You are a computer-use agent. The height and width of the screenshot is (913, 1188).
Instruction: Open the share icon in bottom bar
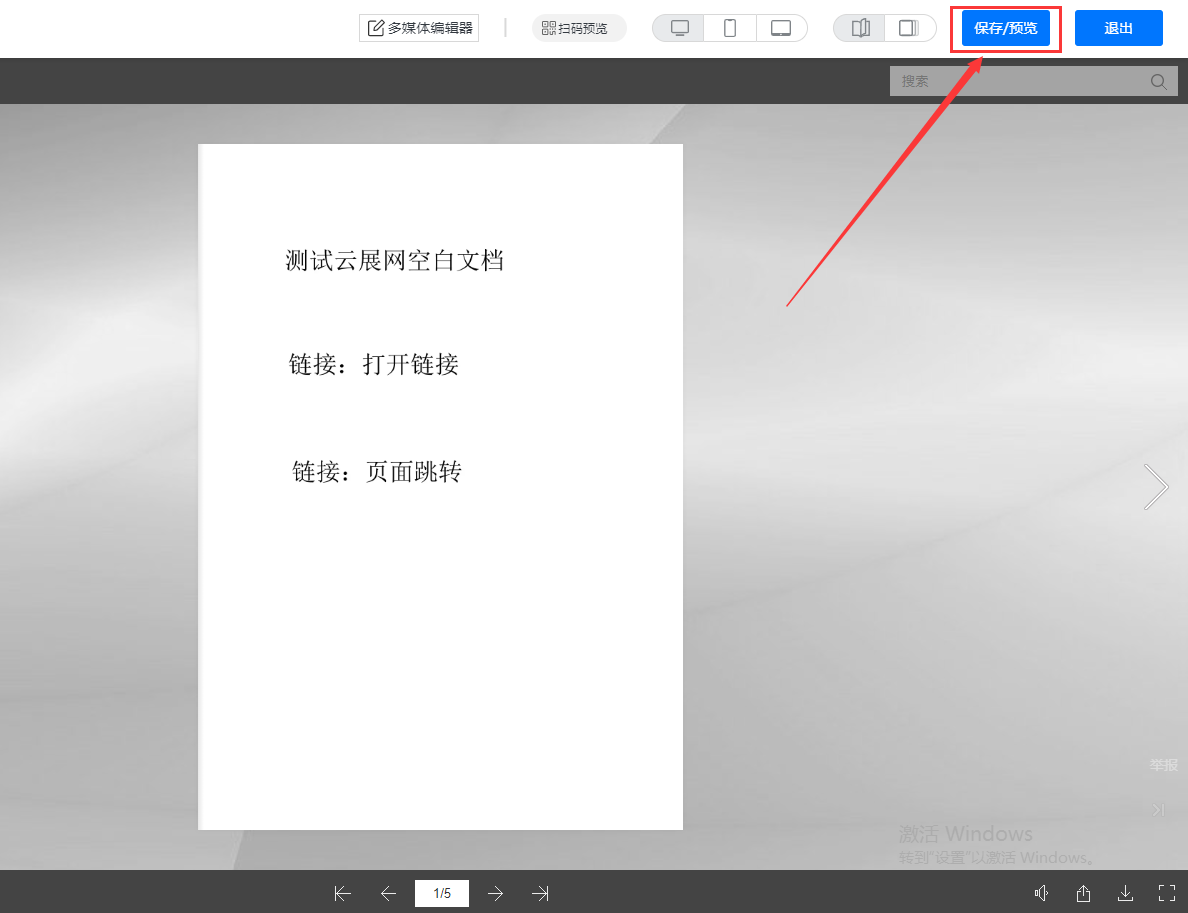click(1083, 893)
